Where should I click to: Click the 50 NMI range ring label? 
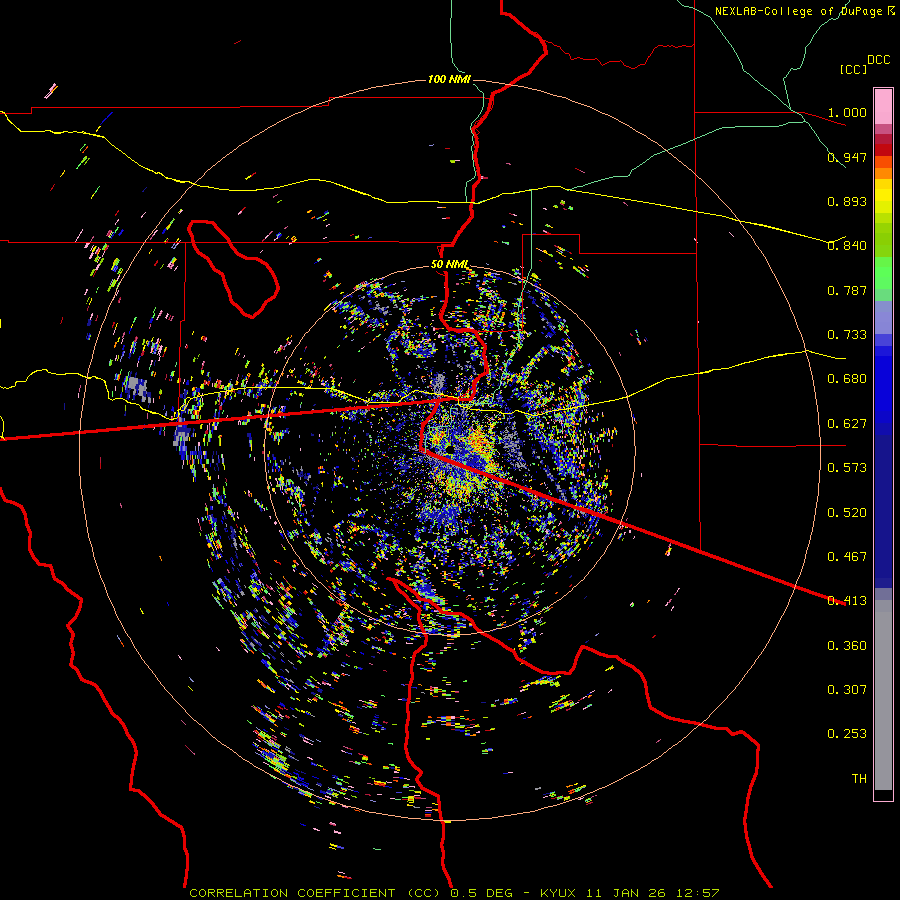(449, 264)
